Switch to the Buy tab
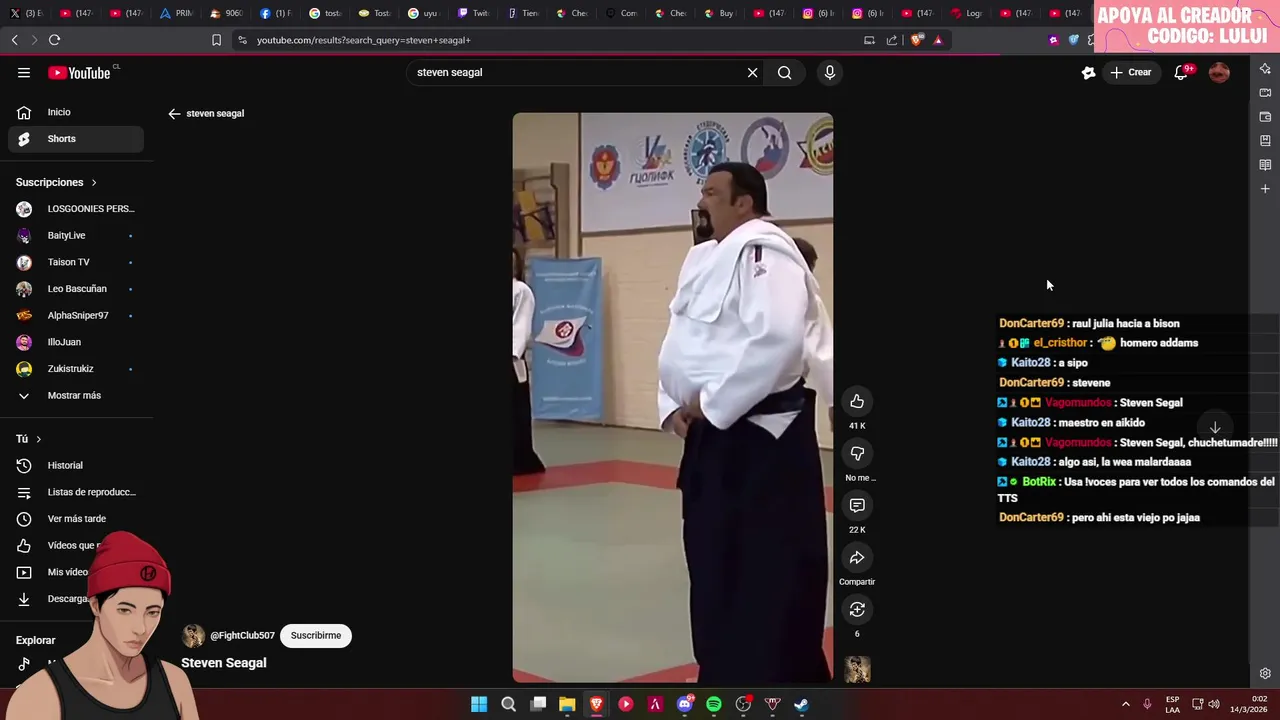The height and width of the screenshot is (720, 1280). click(x=719, y=13)
